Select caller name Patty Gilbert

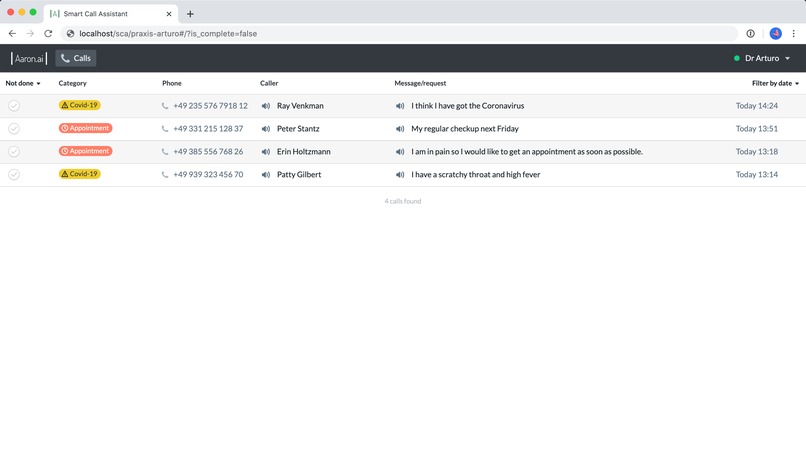pos(299,175)
